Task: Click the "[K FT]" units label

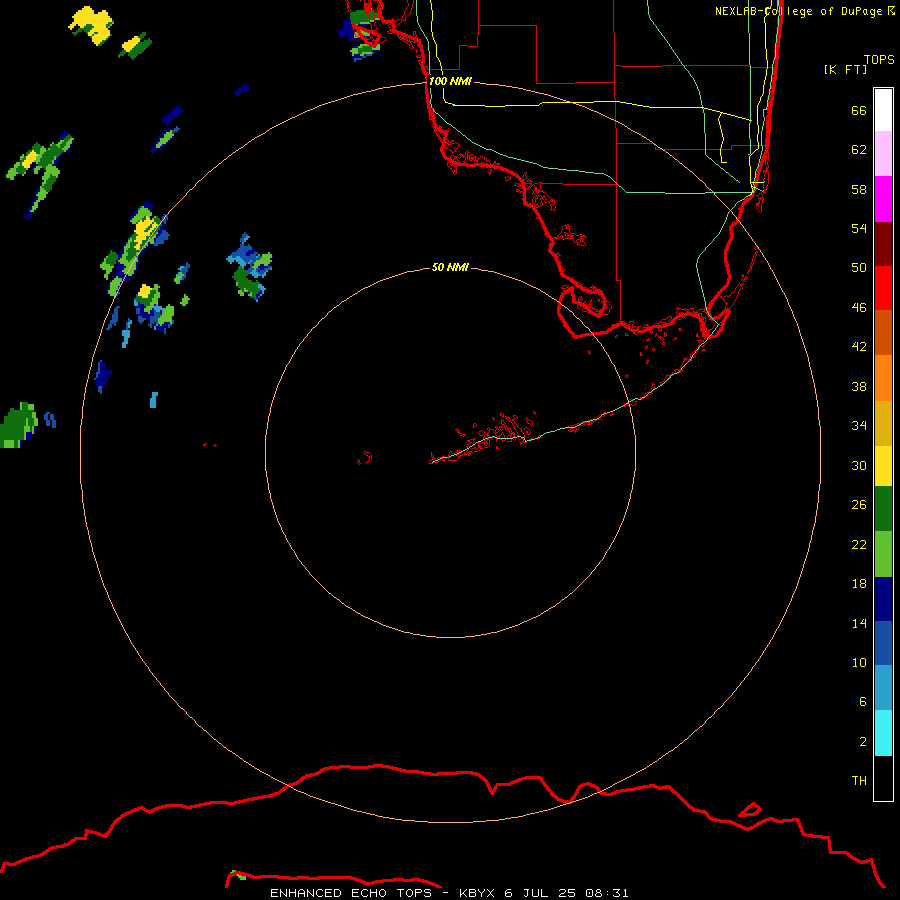Action: coord(845,69)
